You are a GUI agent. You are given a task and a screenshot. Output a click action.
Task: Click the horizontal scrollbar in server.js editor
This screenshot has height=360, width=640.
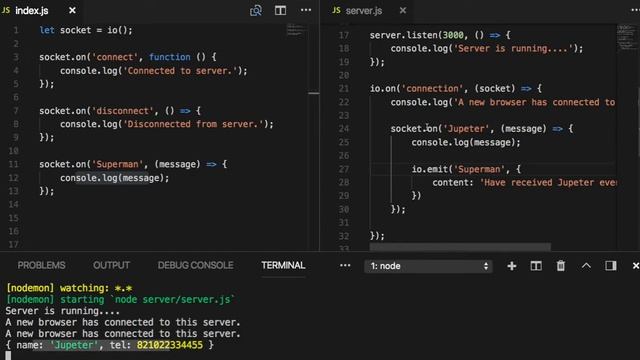pos(460,247)
